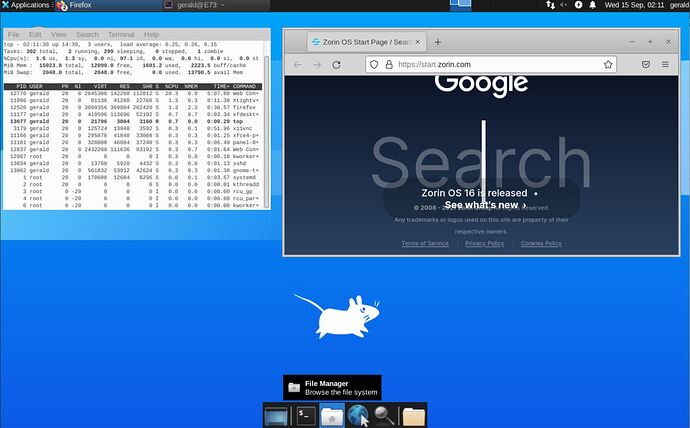Open the plain folder icon in dock

coord(414,417)
